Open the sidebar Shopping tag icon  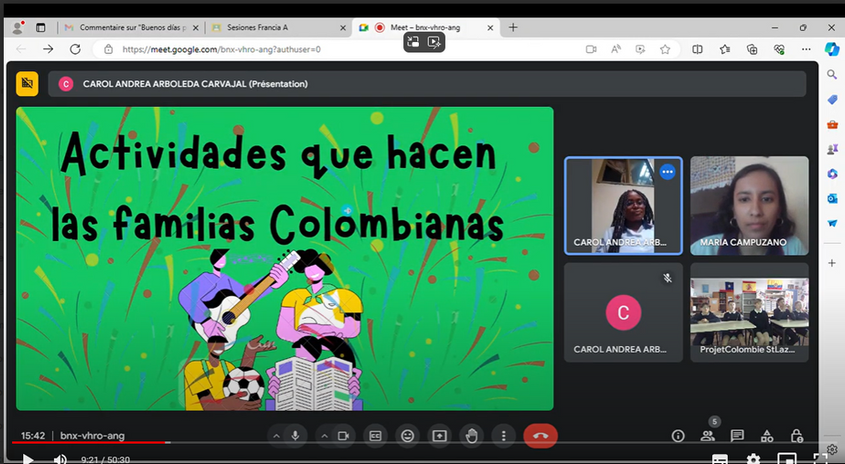click(832, 100)
